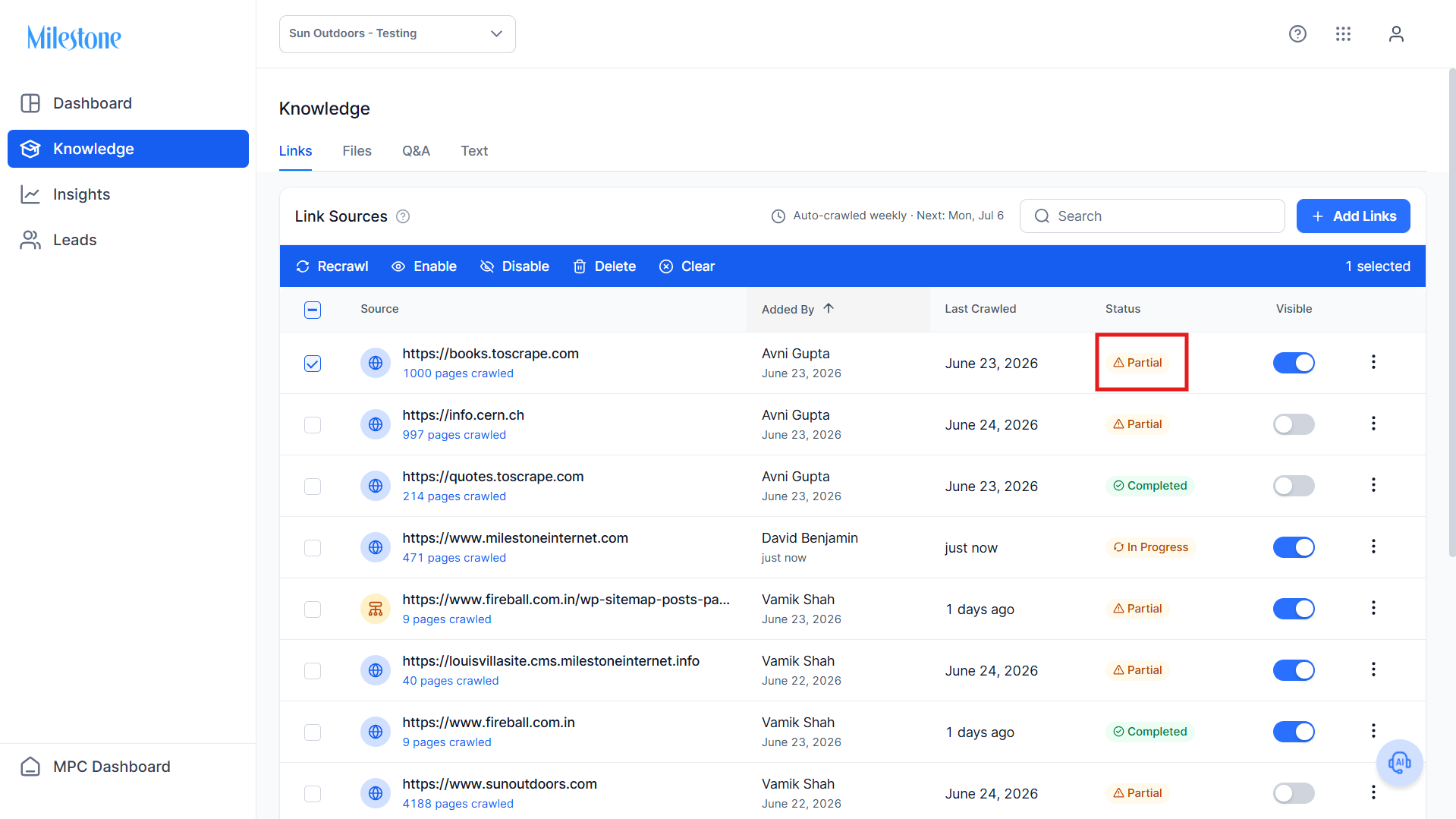Viewport: 1456px width, 819px height.
Task: Click the Source column header
Action: tap(379, 309)
